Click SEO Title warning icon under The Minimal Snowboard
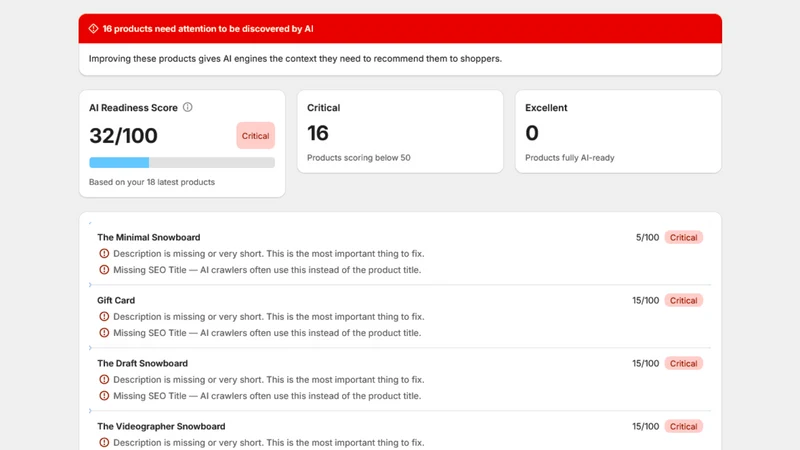800x450 pixels. 104,270
